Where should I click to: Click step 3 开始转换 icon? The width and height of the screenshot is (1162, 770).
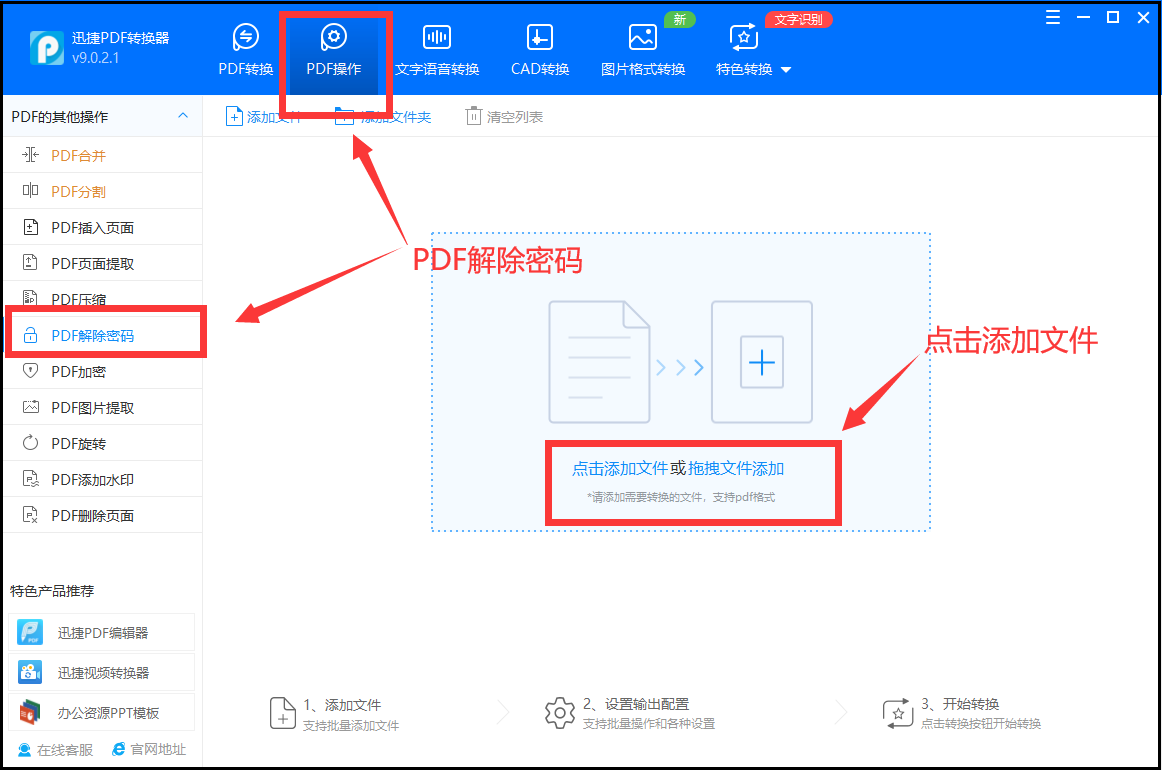(897, 713)
